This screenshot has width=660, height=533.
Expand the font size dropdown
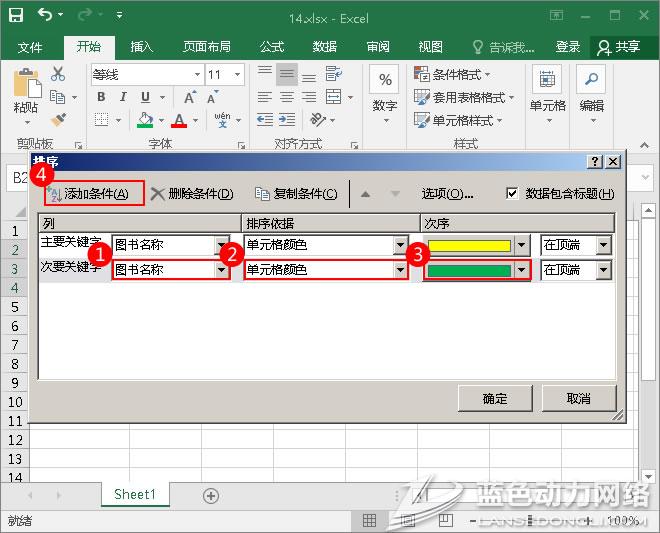[237, 75]
